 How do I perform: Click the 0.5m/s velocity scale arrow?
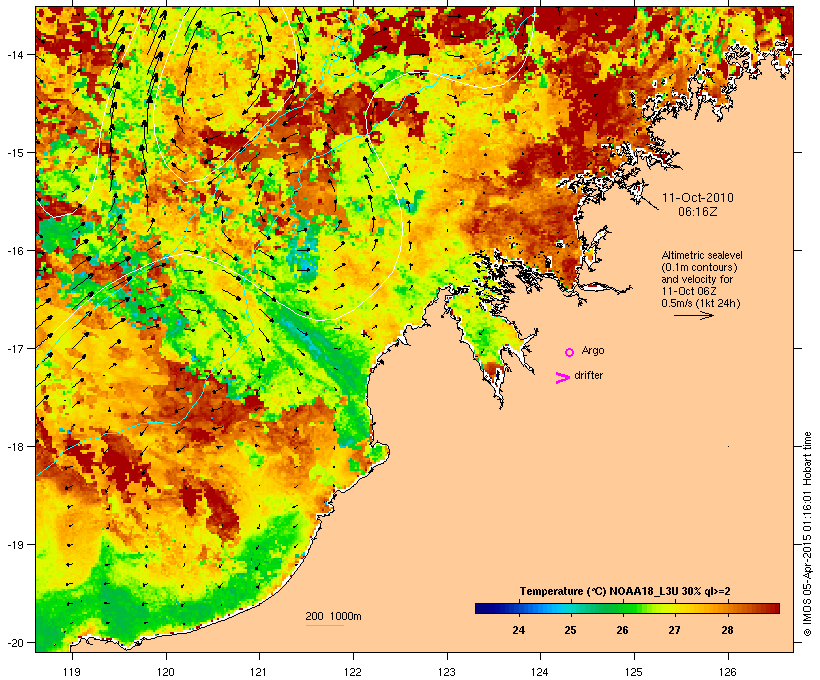pyautogui.click(x=693, y=315)
